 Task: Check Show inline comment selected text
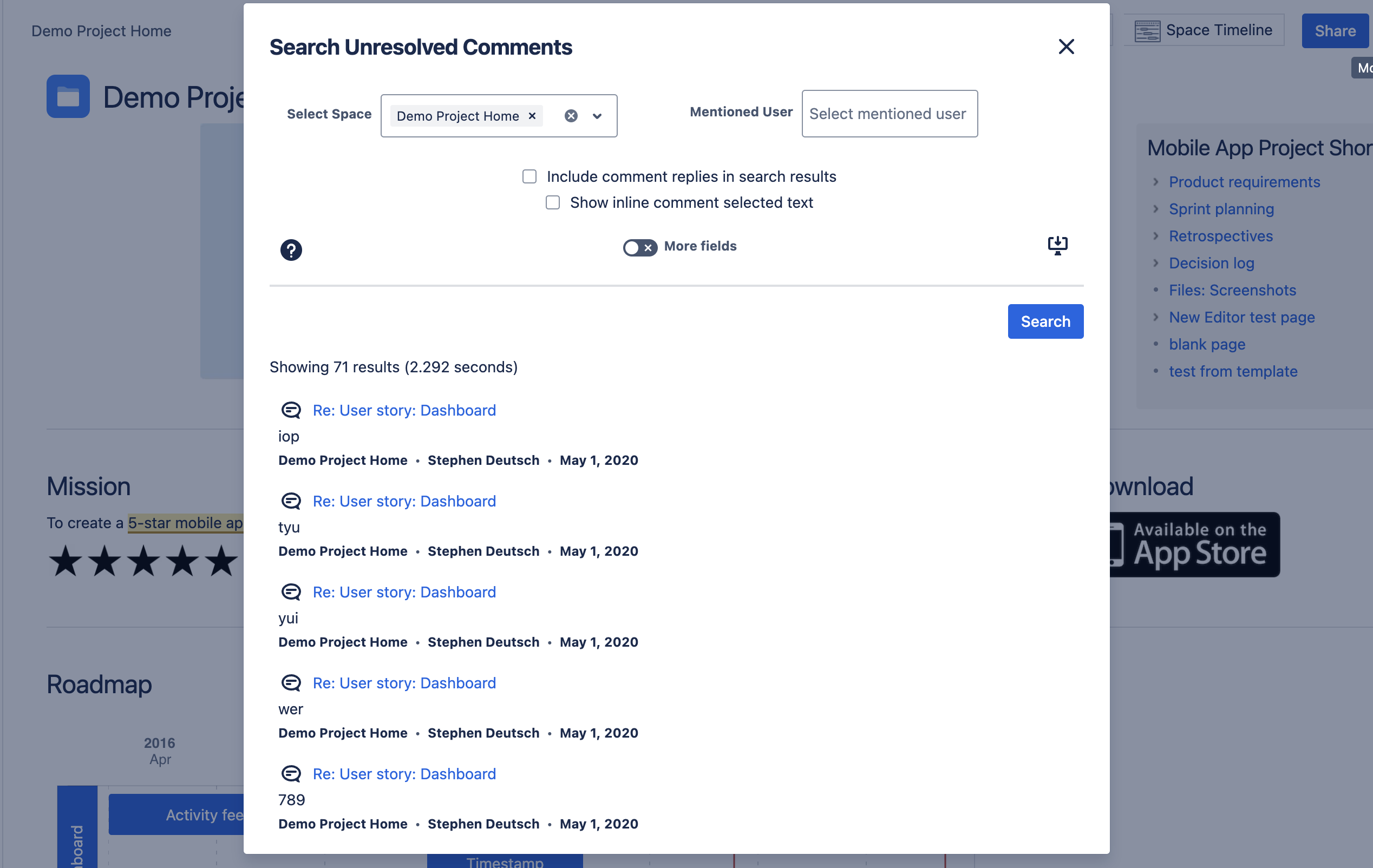pyautogui.click(x=553, y=202)
